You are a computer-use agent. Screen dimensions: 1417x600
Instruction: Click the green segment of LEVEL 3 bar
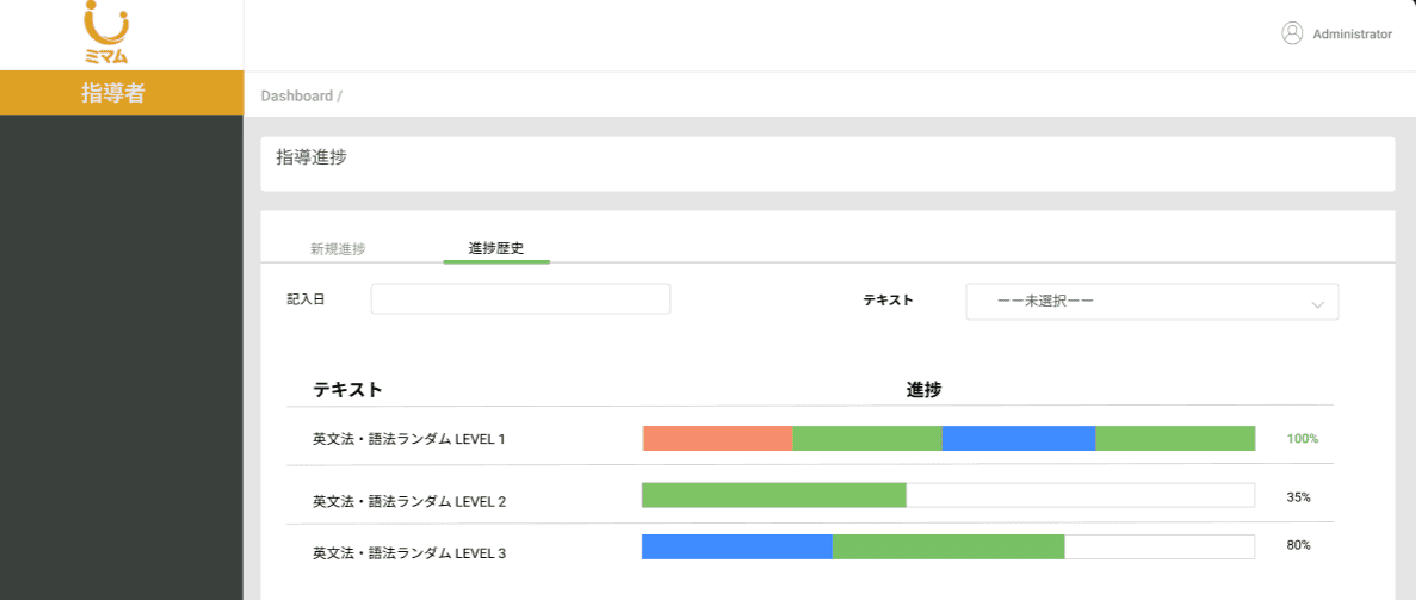click(948, 546)
